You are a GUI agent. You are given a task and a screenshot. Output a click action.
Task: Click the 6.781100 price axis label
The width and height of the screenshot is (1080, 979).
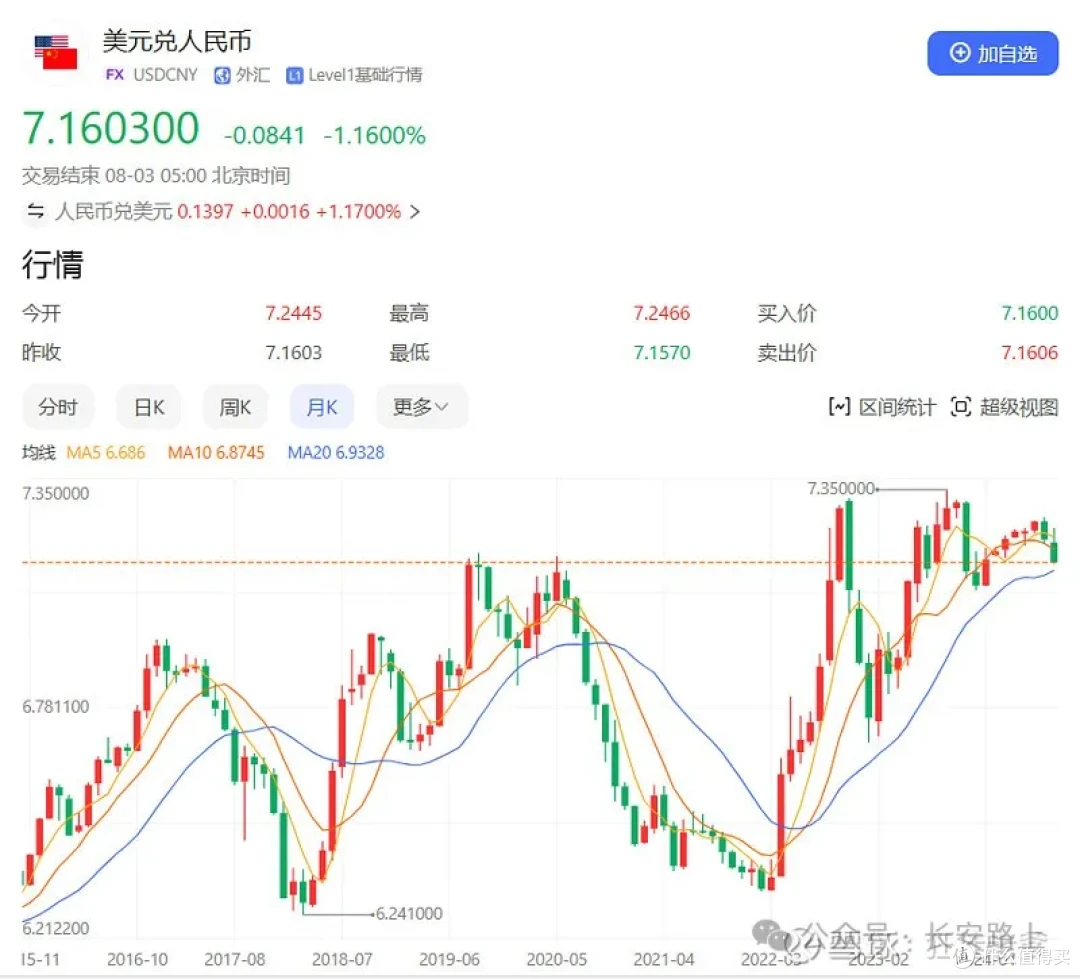click(x=56, y=706)
